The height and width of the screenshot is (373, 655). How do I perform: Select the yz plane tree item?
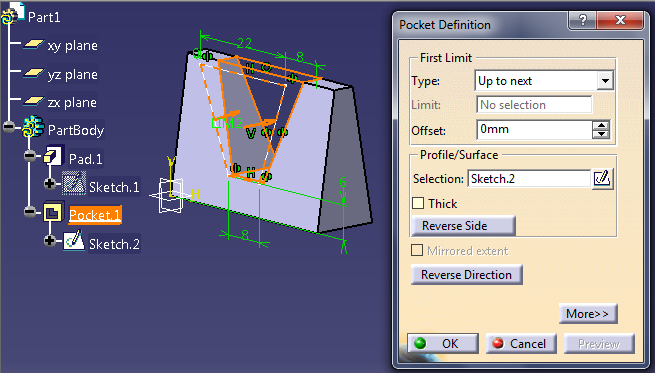click(61, 74)
